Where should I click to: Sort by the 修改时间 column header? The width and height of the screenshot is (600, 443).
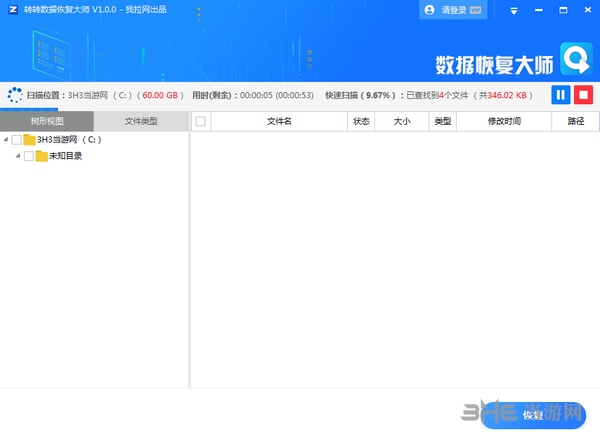(504, 121)
